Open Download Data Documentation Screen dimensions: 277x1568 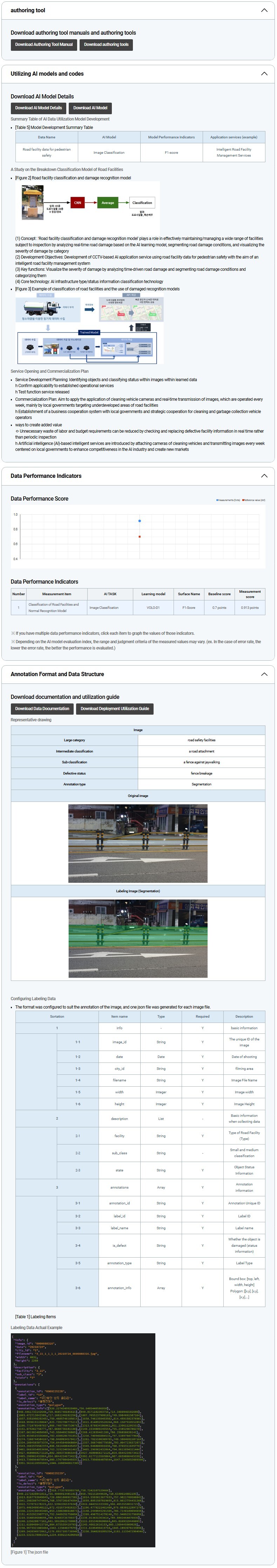pyautogui.click(x=42, y=709)
